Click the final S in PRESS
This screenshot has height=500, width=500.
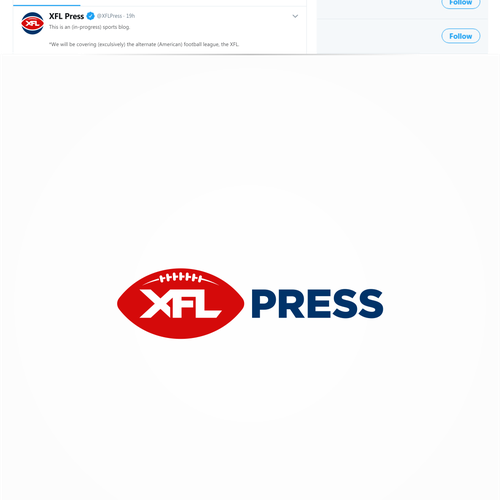[370, 304]
